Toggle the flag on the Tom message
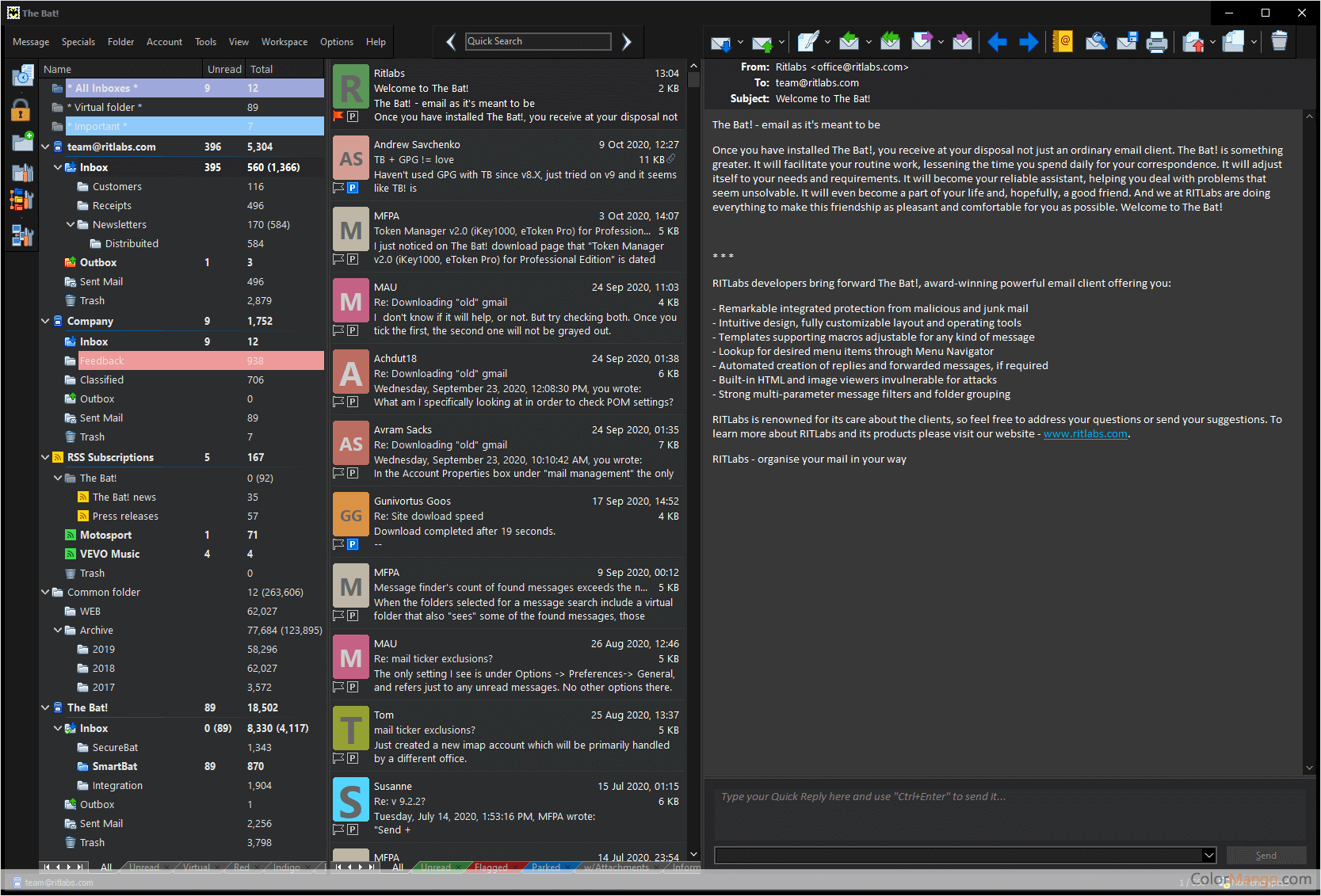This screenshot has height=896, width=1321. [338, 758]
